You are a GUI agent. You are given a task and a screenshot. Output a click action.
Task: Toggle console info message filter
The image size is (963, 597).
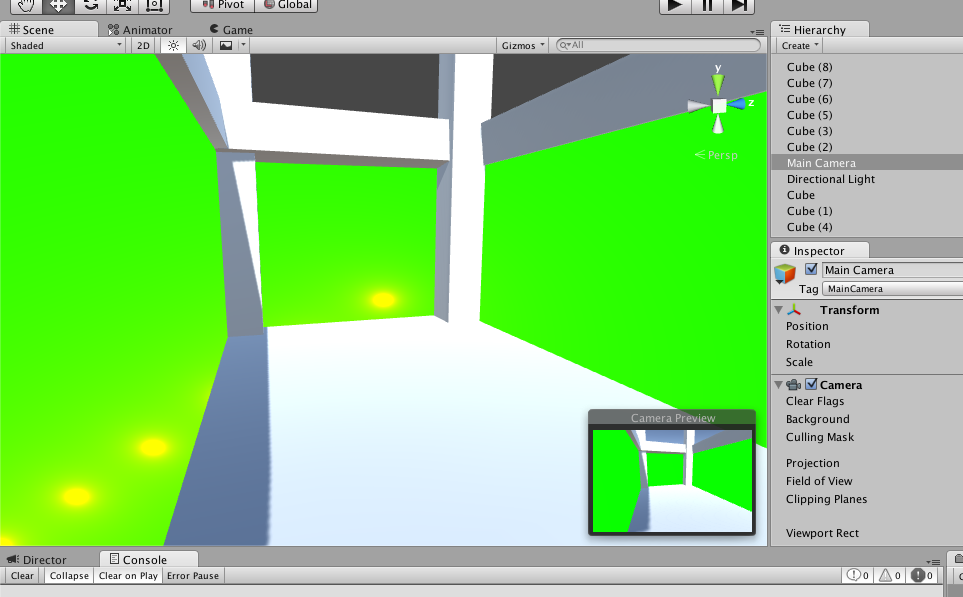tap(857, 576)
